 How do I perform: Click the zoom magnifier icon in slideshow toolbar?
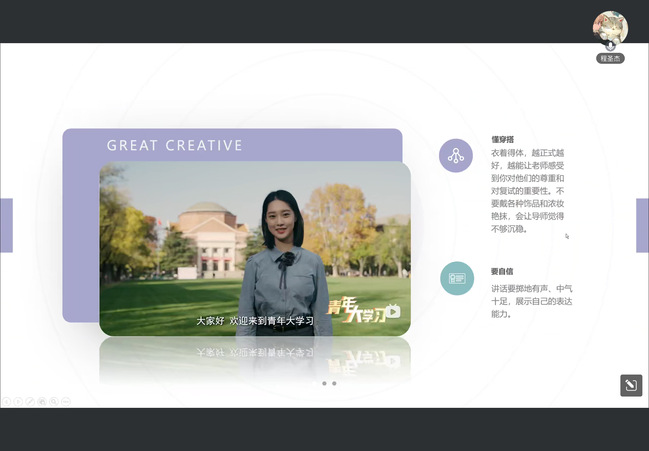(x=53, y=400)
